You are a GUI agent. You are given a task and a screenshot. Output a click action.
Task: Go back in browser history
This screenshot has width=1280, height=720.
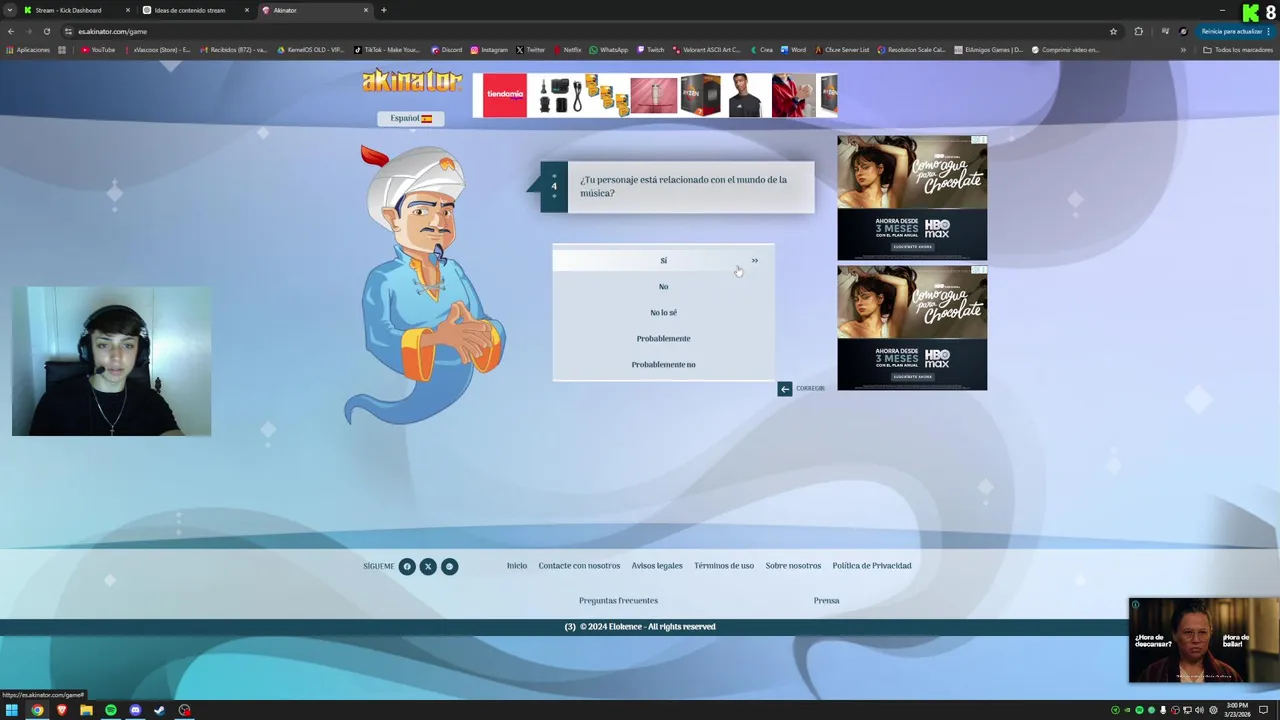[x=11, y=31]
